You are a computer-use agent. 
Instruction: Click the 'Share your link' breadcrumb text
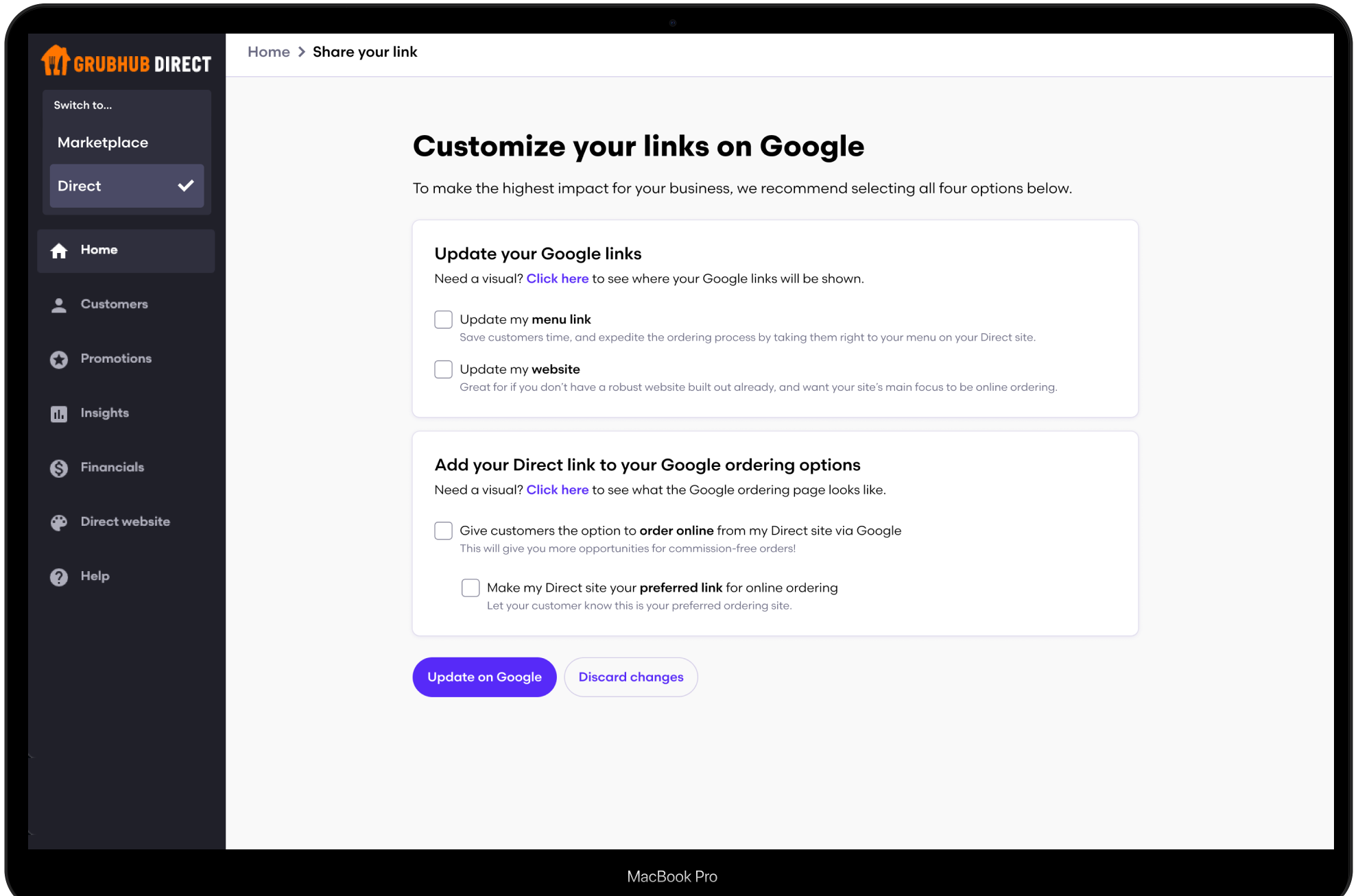point(365,52)
